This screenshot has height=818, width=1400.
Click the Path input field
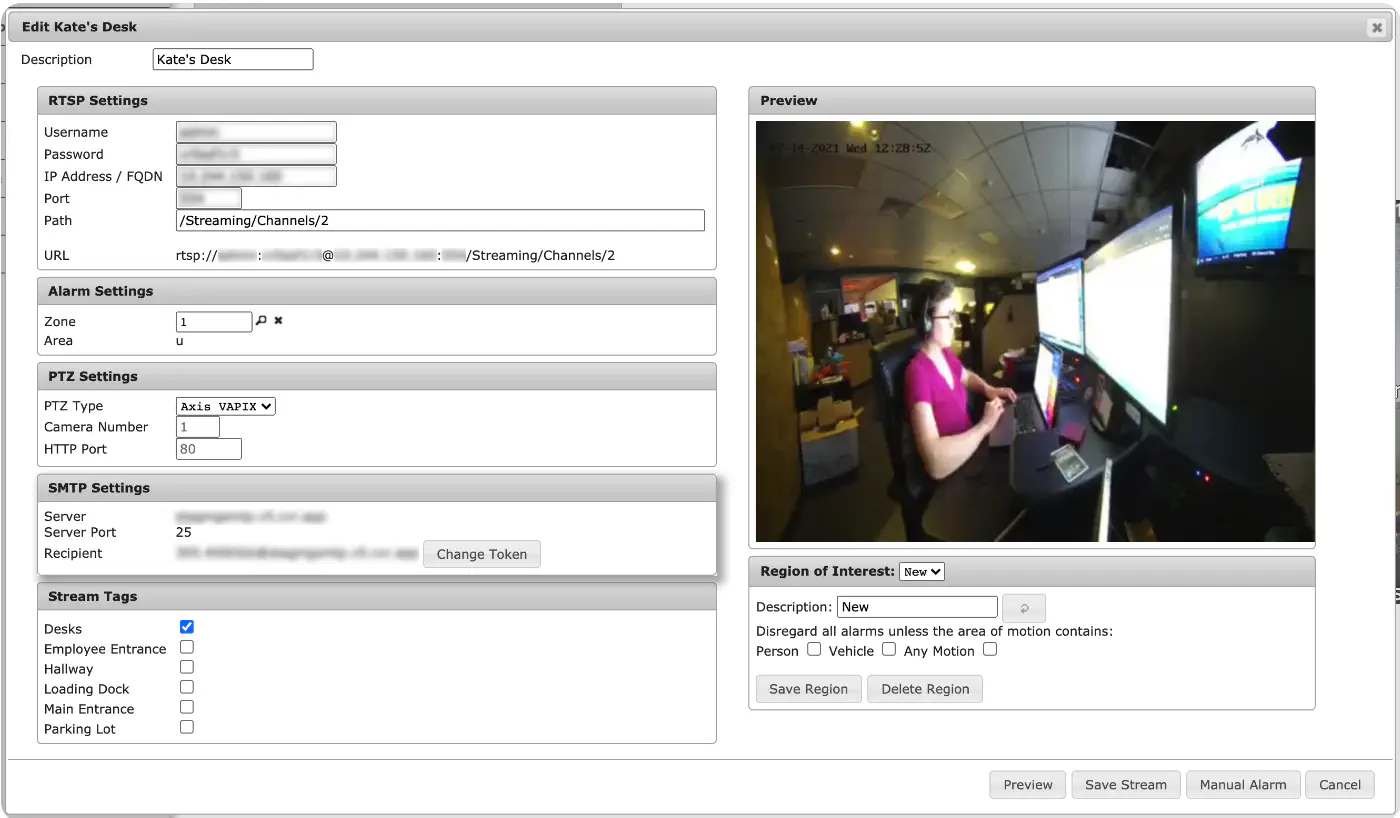point(440,220)
